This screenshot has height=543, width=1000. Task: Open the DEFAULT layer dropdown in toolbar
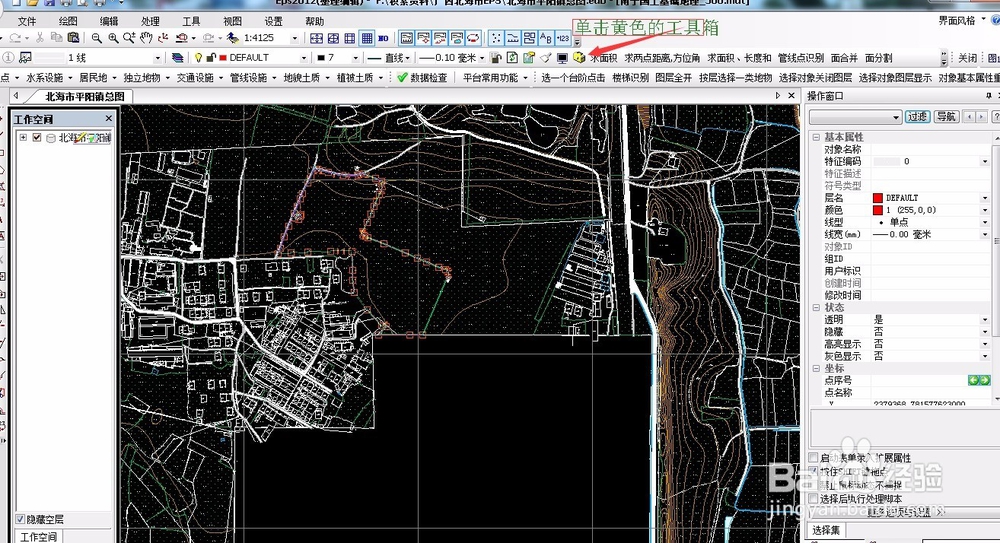(305, 58)
